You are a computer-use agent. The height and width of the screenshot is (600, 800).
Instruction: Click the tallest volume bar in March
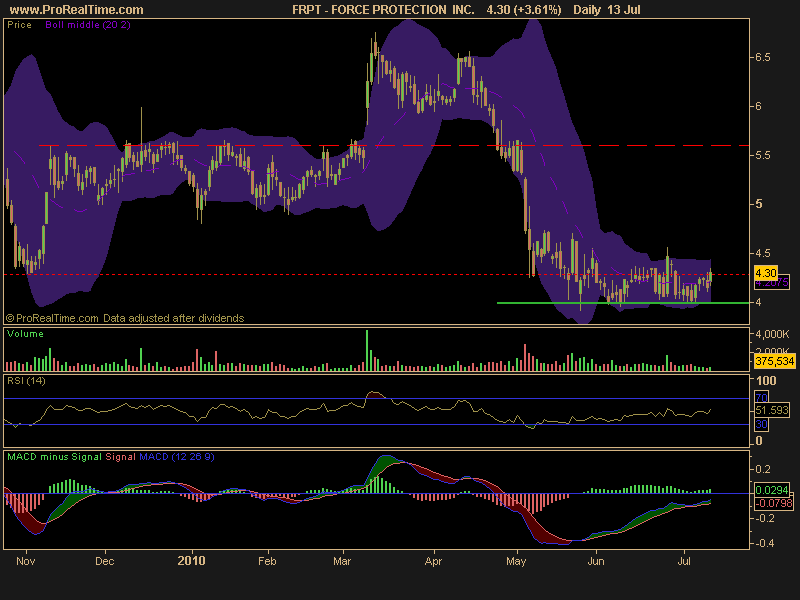tap(367, 350)
